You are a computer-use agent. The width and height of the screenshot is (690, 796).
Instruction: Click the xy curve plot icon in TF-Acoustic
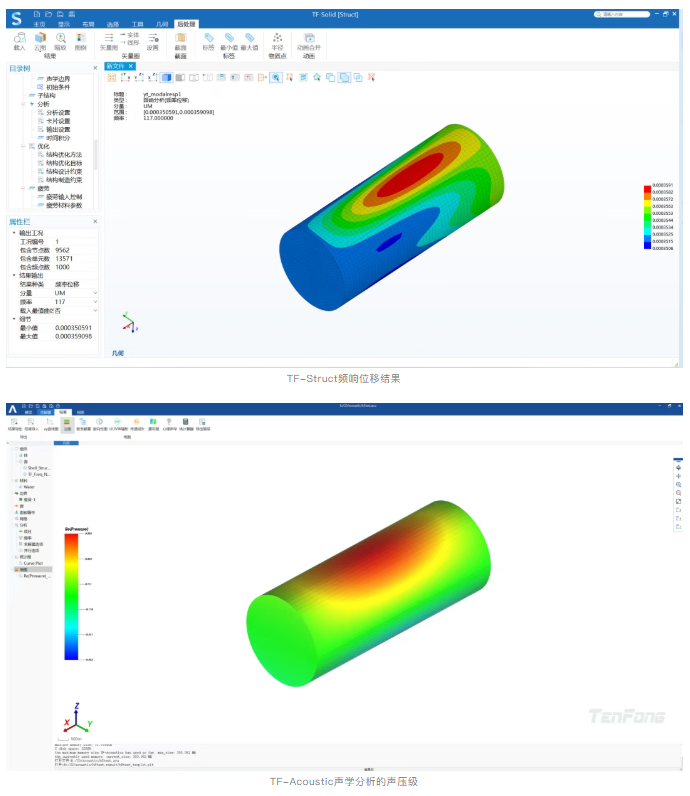[50, 424]
